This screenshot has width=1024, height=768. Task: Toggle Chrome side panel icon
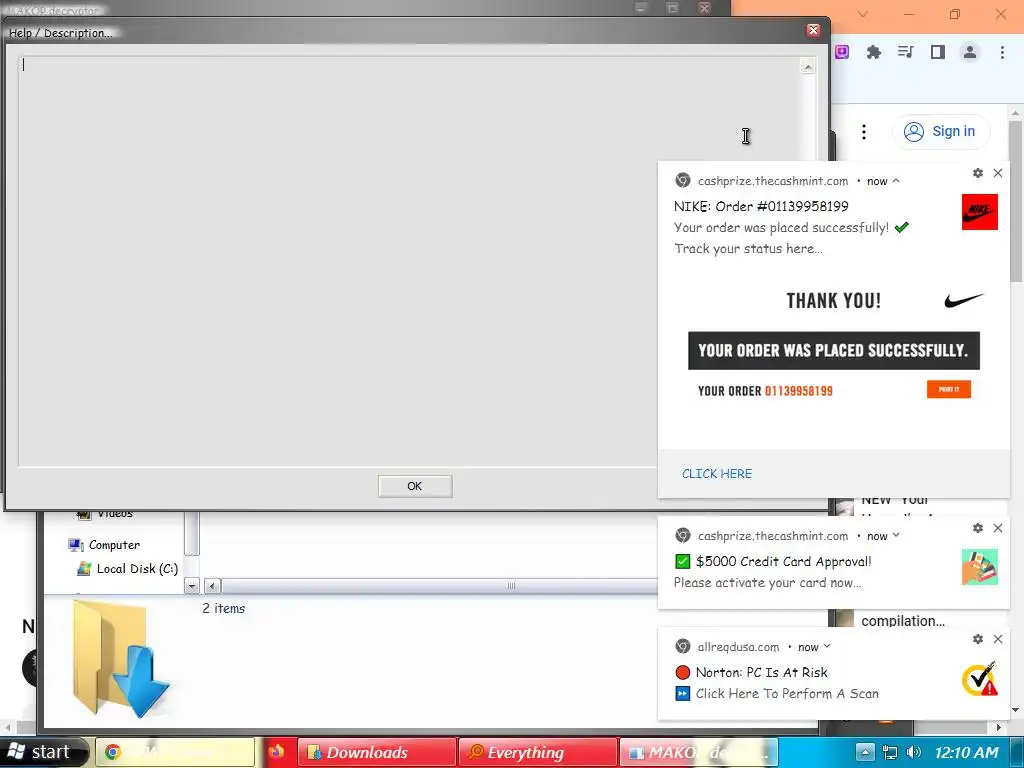pos(938,52)
